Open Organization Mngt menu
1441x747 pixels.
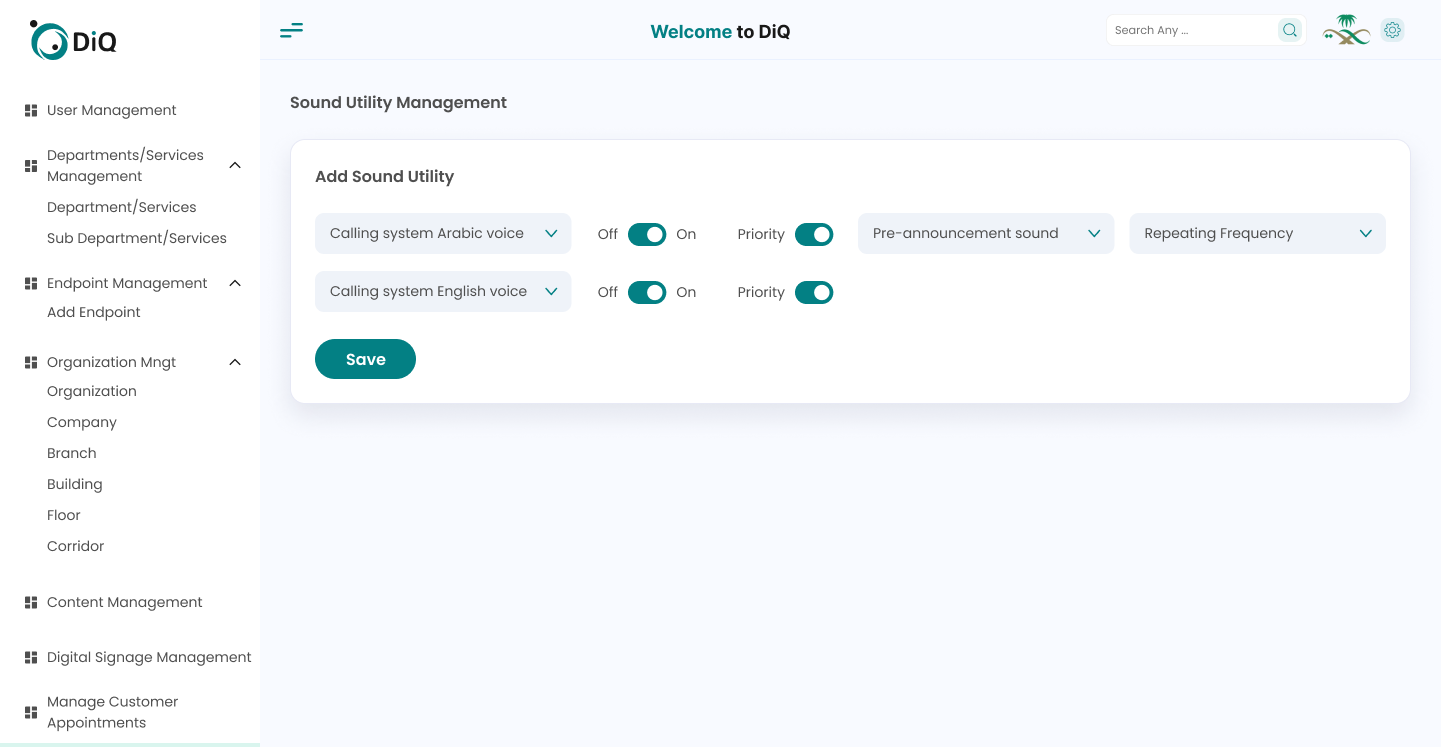[111, 363]
